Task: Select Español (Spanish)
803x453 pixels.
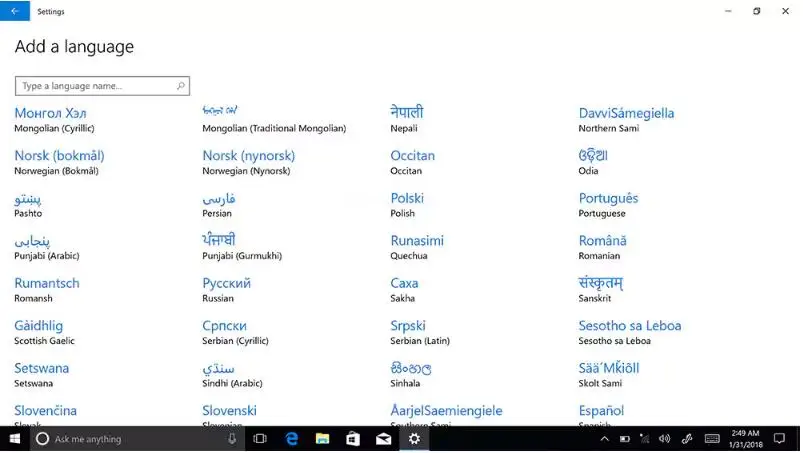Action: (x=601, y=415)
